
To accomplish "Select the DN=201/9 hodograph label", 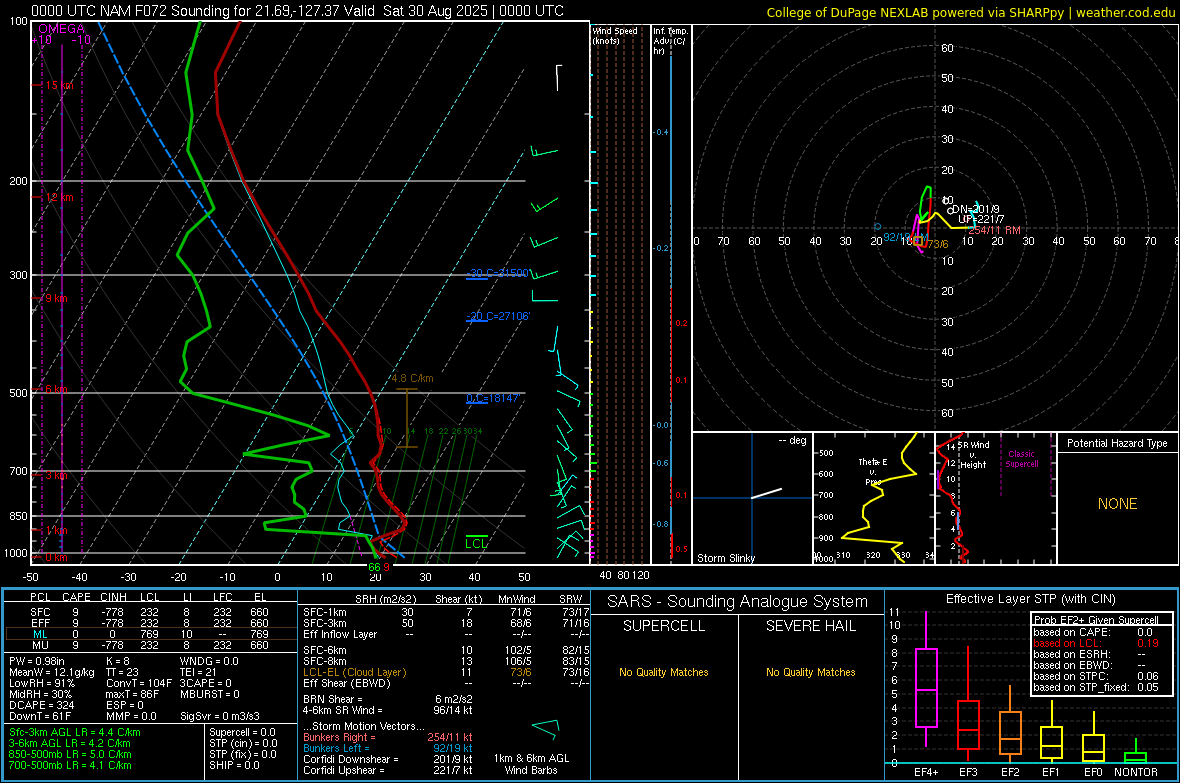I will (976, 209).
